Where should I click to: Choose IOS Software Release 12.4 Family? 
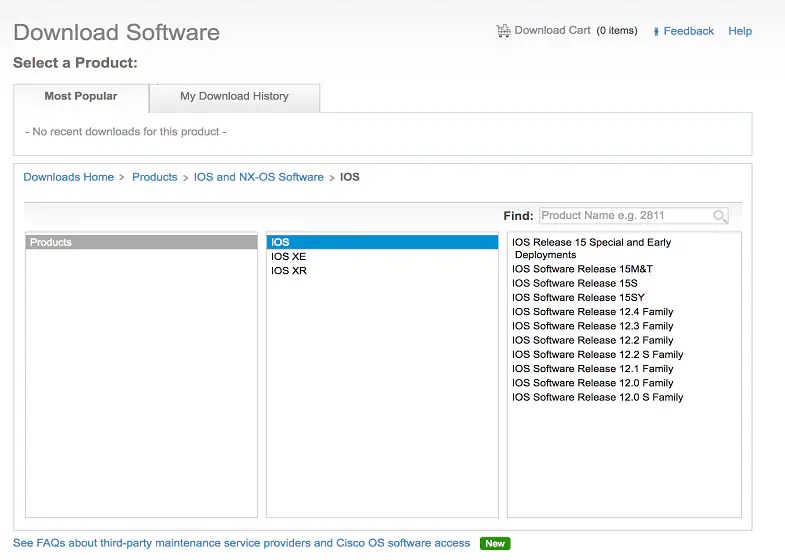coord(592,312)
